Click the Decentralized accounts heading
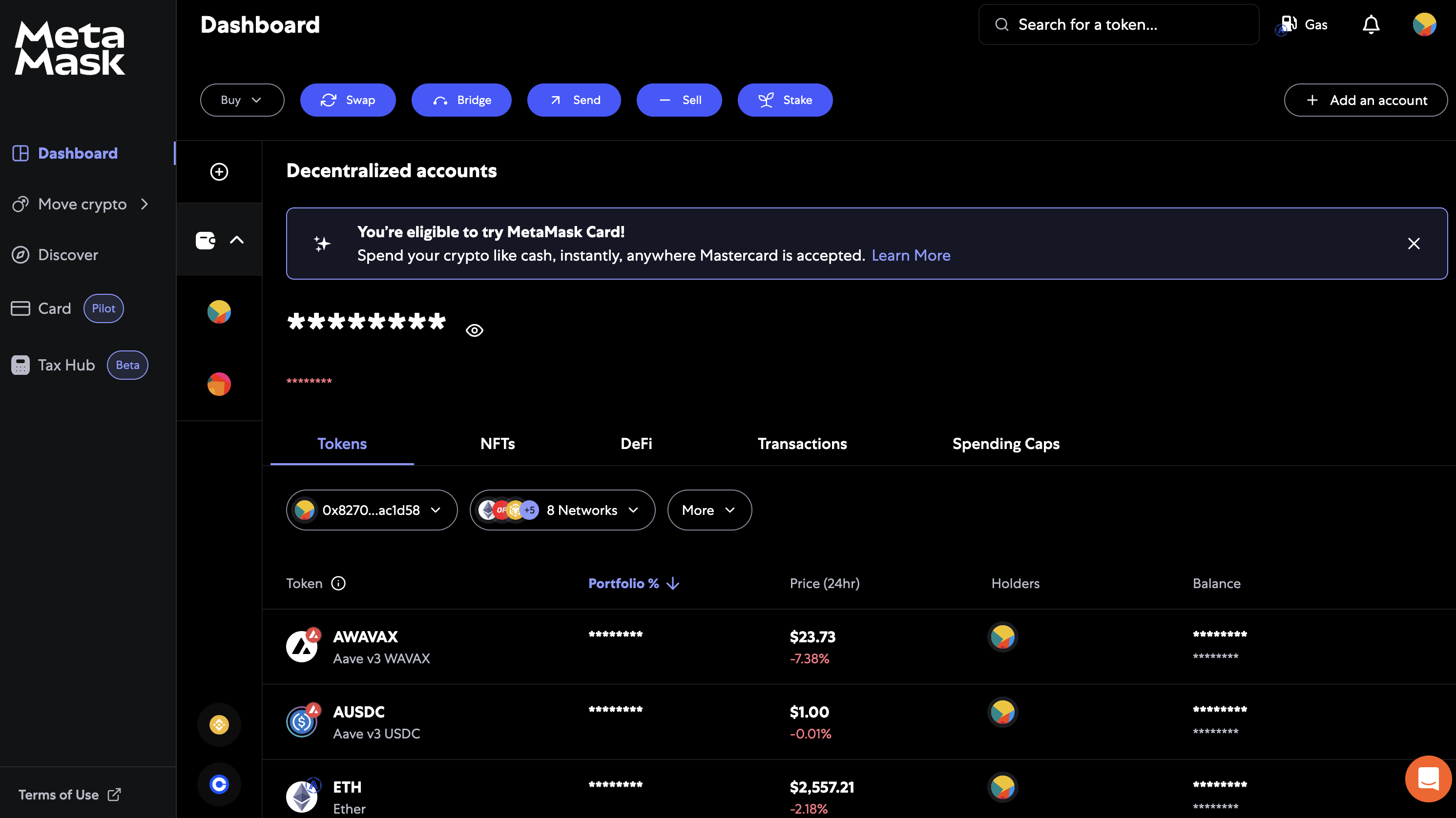 tap(391, 171)
